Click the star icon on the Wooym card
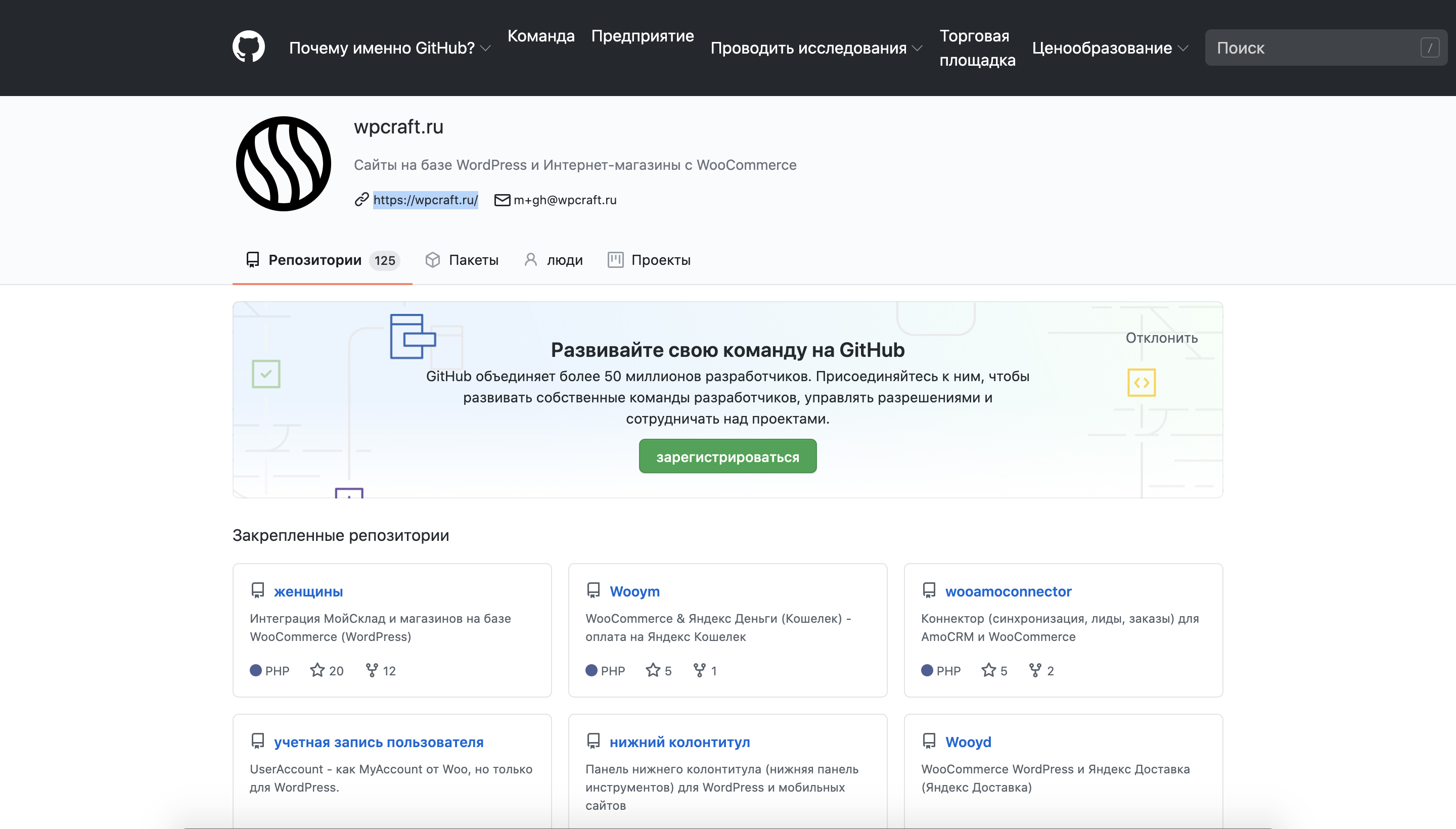The image size is (1456, 829). (x=653, y=670)
